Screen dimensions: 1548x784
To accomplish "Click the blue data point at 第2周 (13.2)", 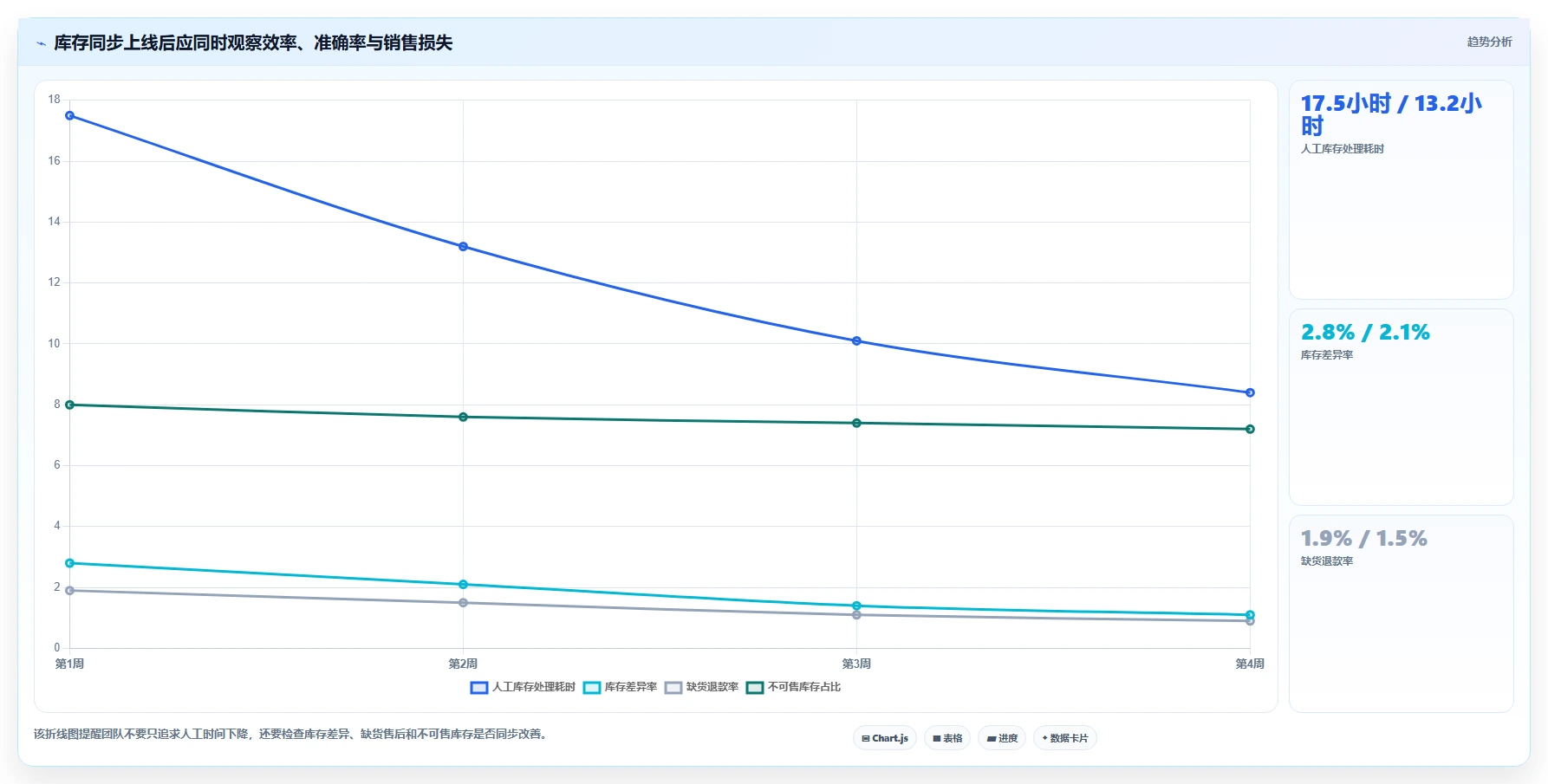I will click(x=463, y=247).
